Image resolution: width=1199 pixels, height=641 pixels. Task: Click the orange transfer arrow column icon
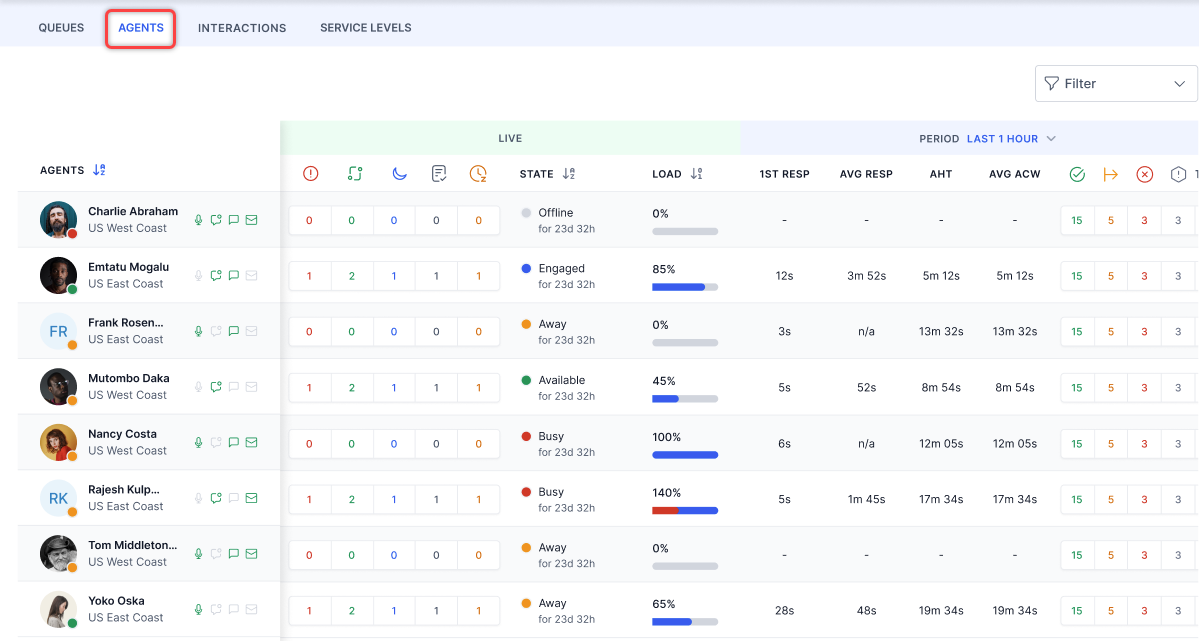point(1110,174)
